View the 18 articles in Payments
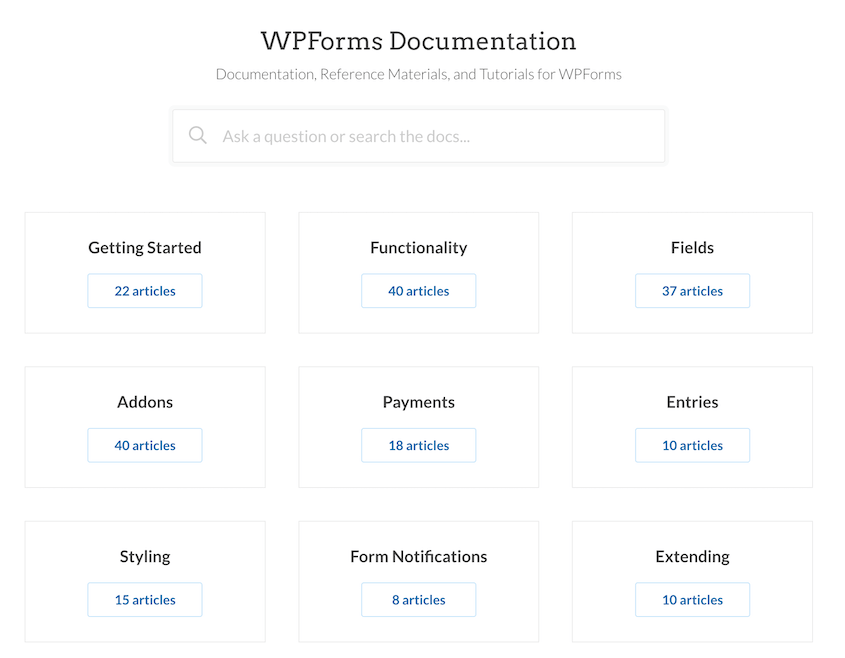The image size is (845, 658). tap(418, 445)
